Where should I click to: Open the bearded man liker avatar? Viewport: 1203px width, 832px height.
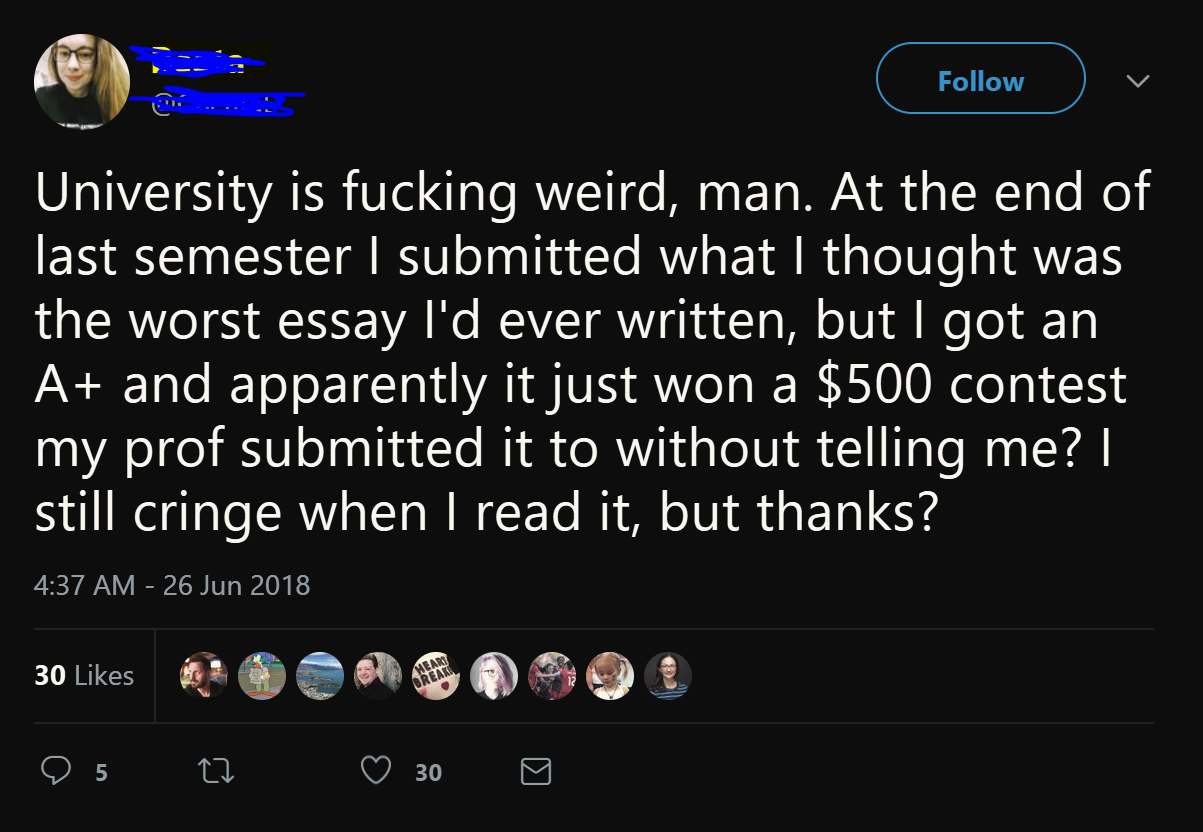204,675
